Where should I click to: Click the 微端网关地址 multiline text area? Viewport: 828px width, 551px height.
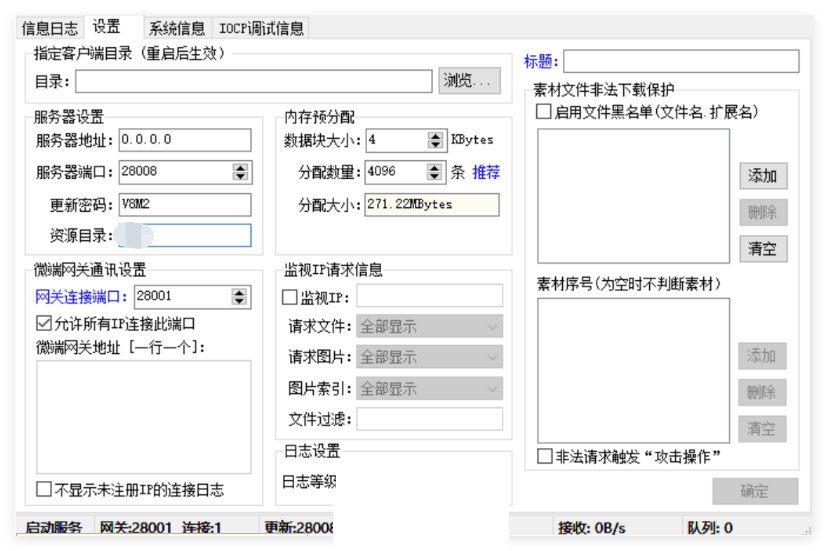coord(144,417)
